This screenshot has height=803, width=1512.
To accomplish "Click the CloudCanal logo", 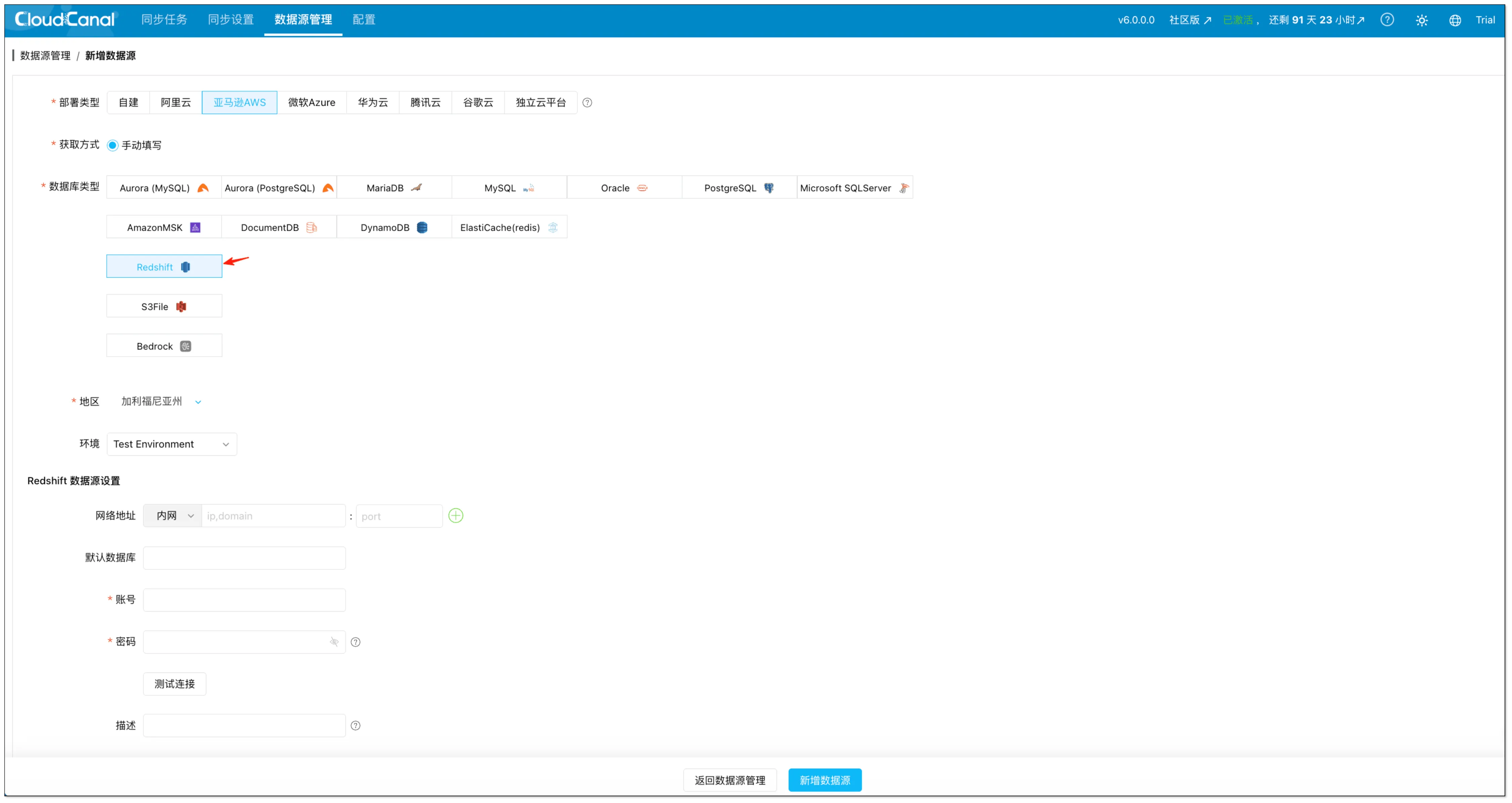I will pos(65,19).
